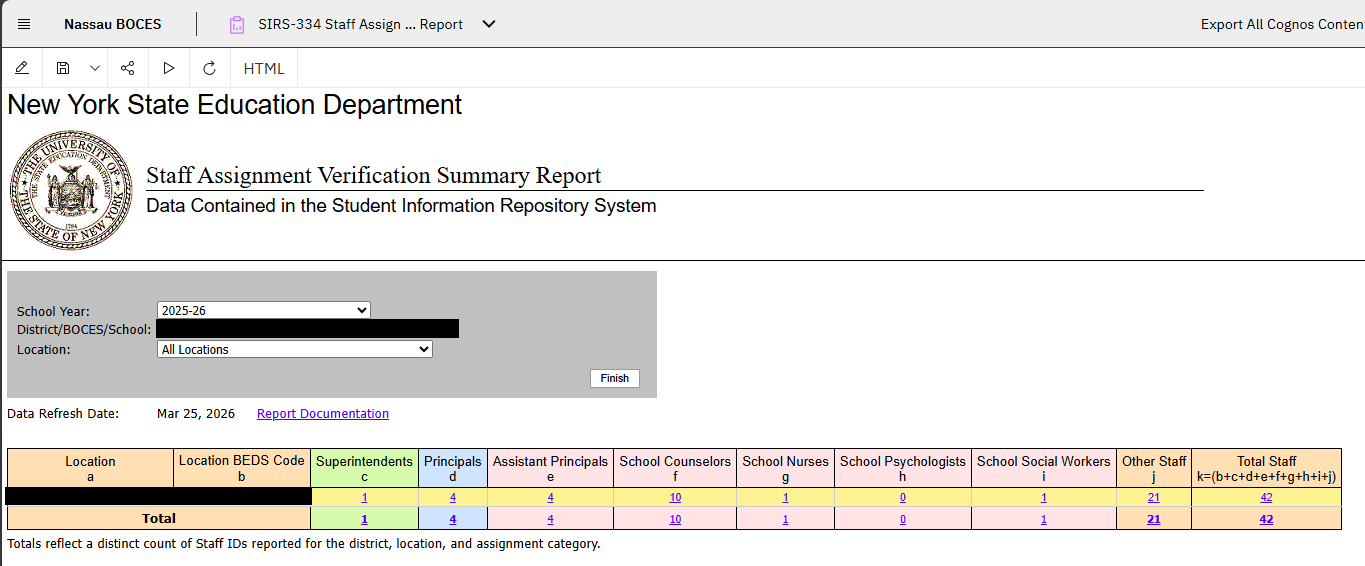Expand the report title chevron dropdown

click(489, 24)
